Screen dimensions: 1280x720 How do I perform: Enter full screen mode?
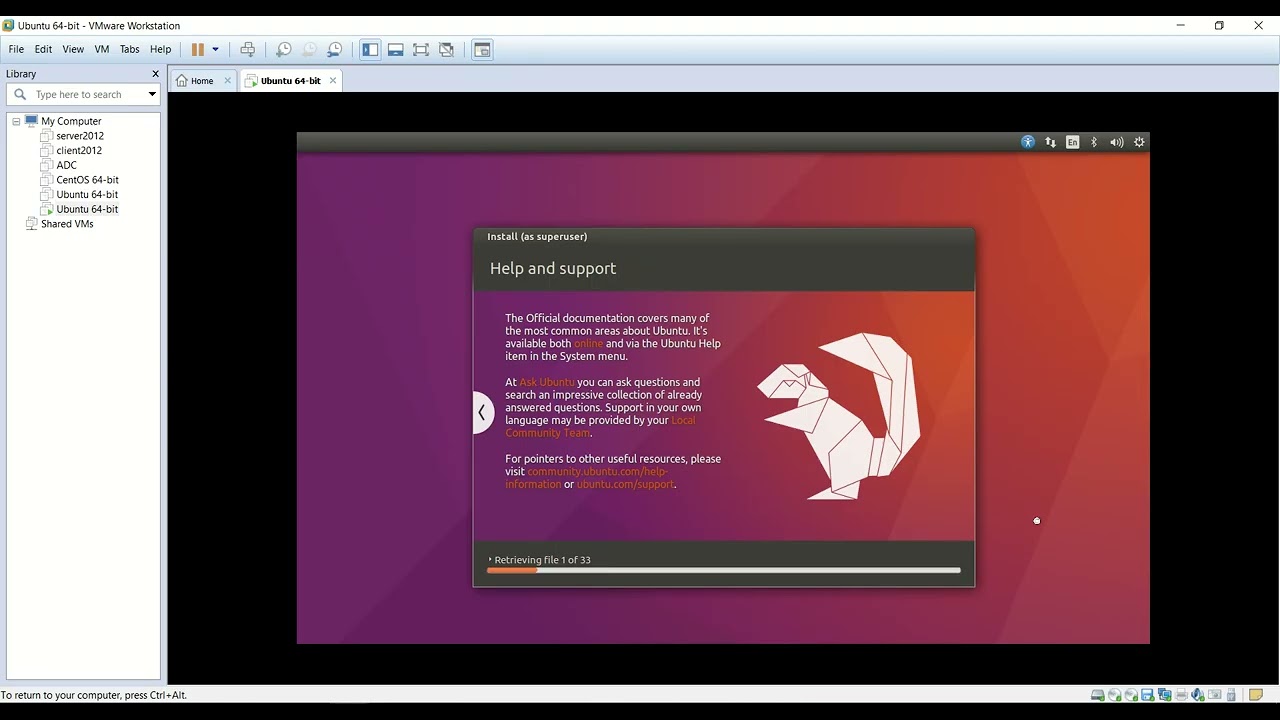[421, 49]
